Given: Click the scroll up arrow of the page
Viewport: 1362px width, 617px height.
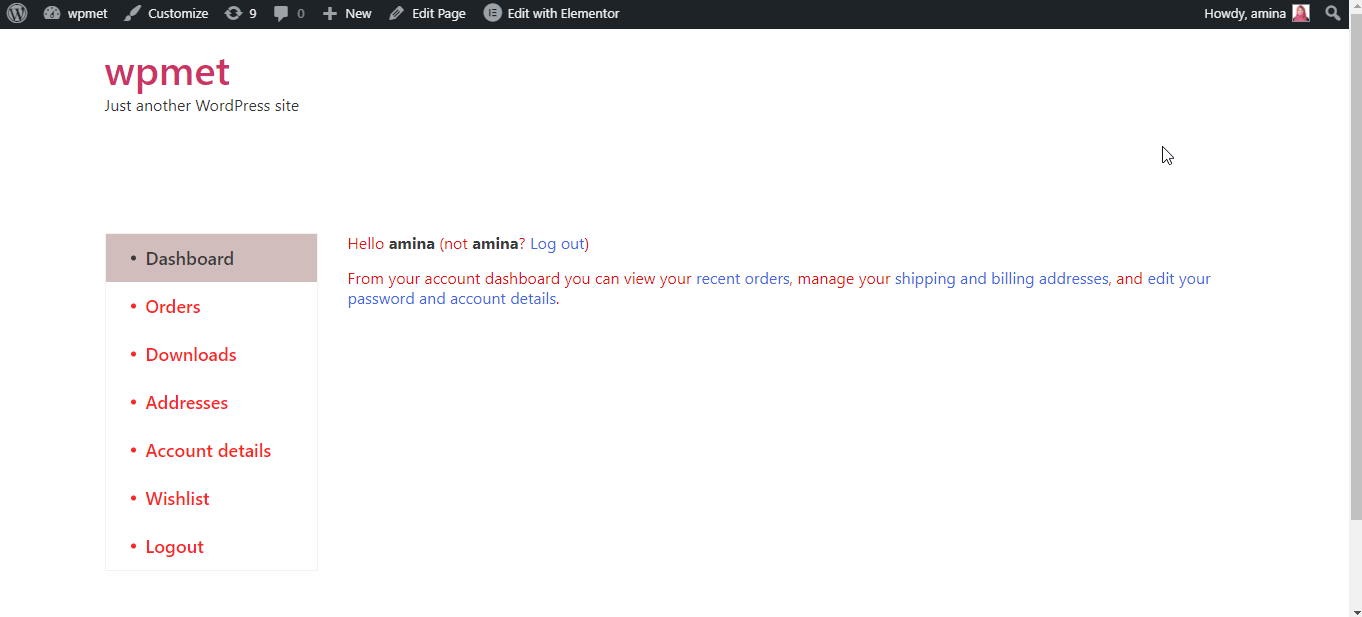Looking at the screenshot, I should [1356, 8].
